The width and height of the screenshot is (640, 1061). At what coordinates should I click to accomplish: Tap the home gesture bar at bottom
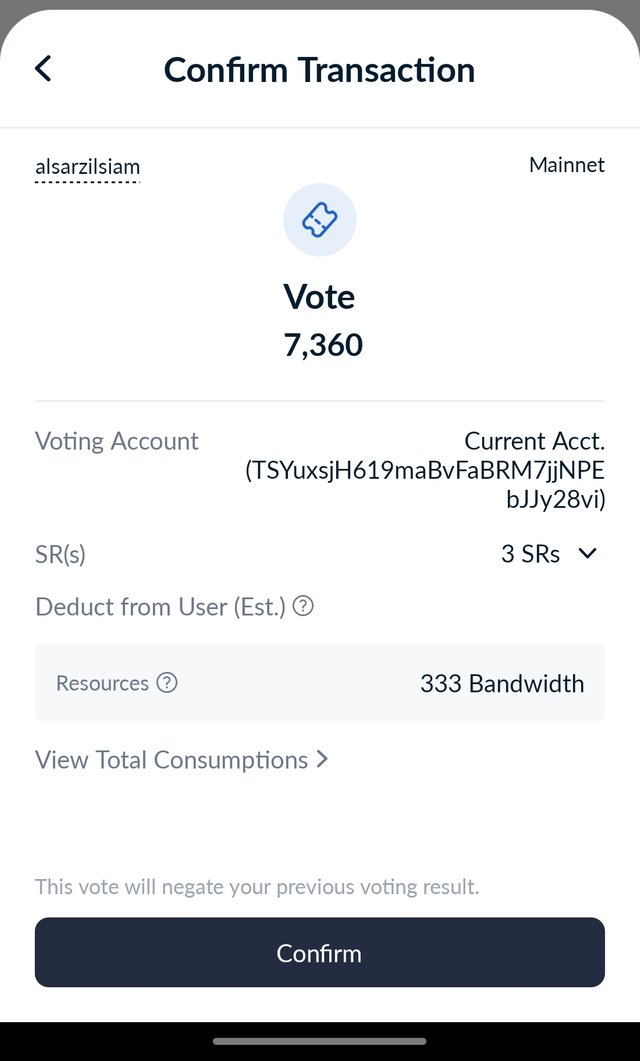coord(320,1041)
